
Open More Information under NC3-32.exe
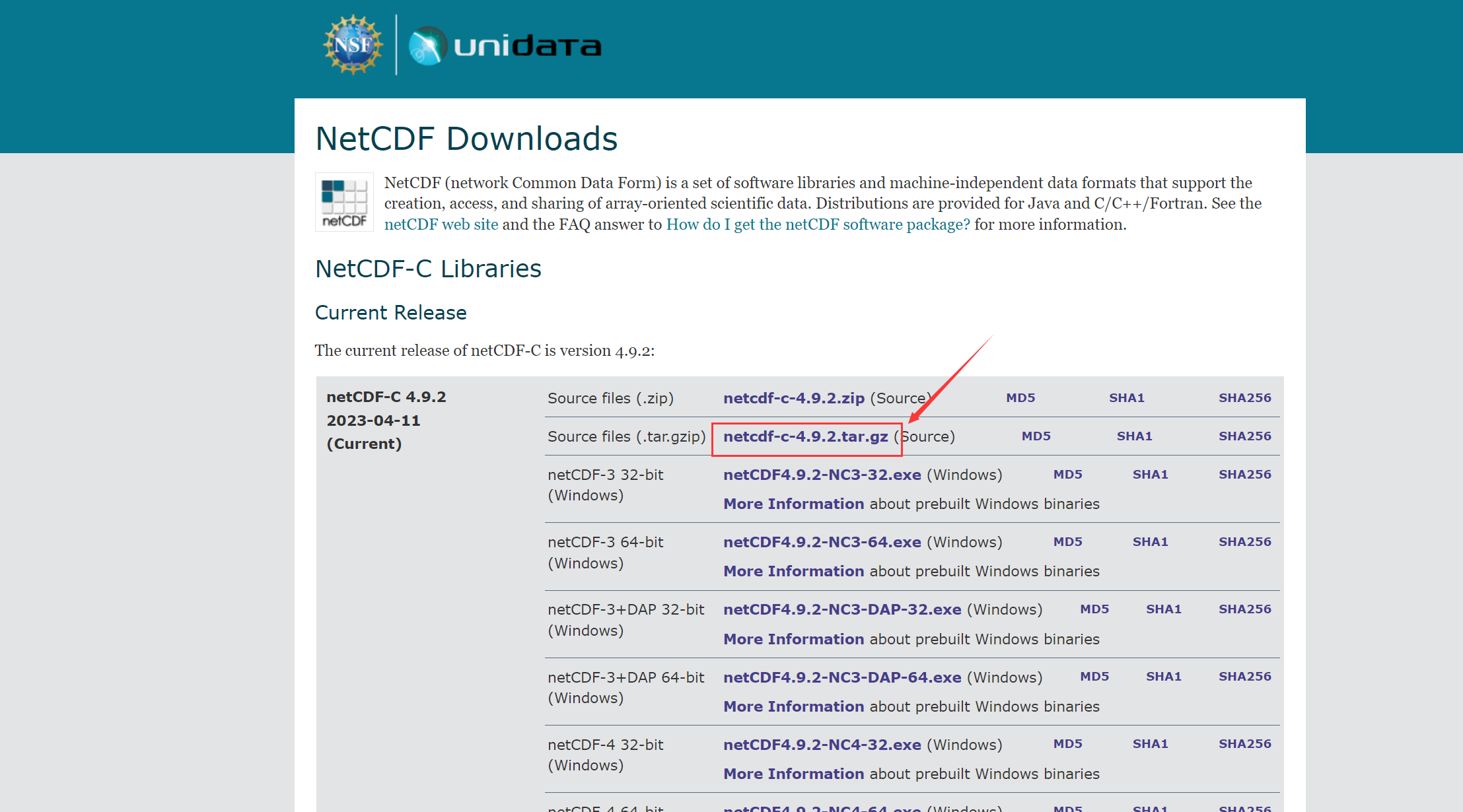pyautogui.click(x=793, y=504)
